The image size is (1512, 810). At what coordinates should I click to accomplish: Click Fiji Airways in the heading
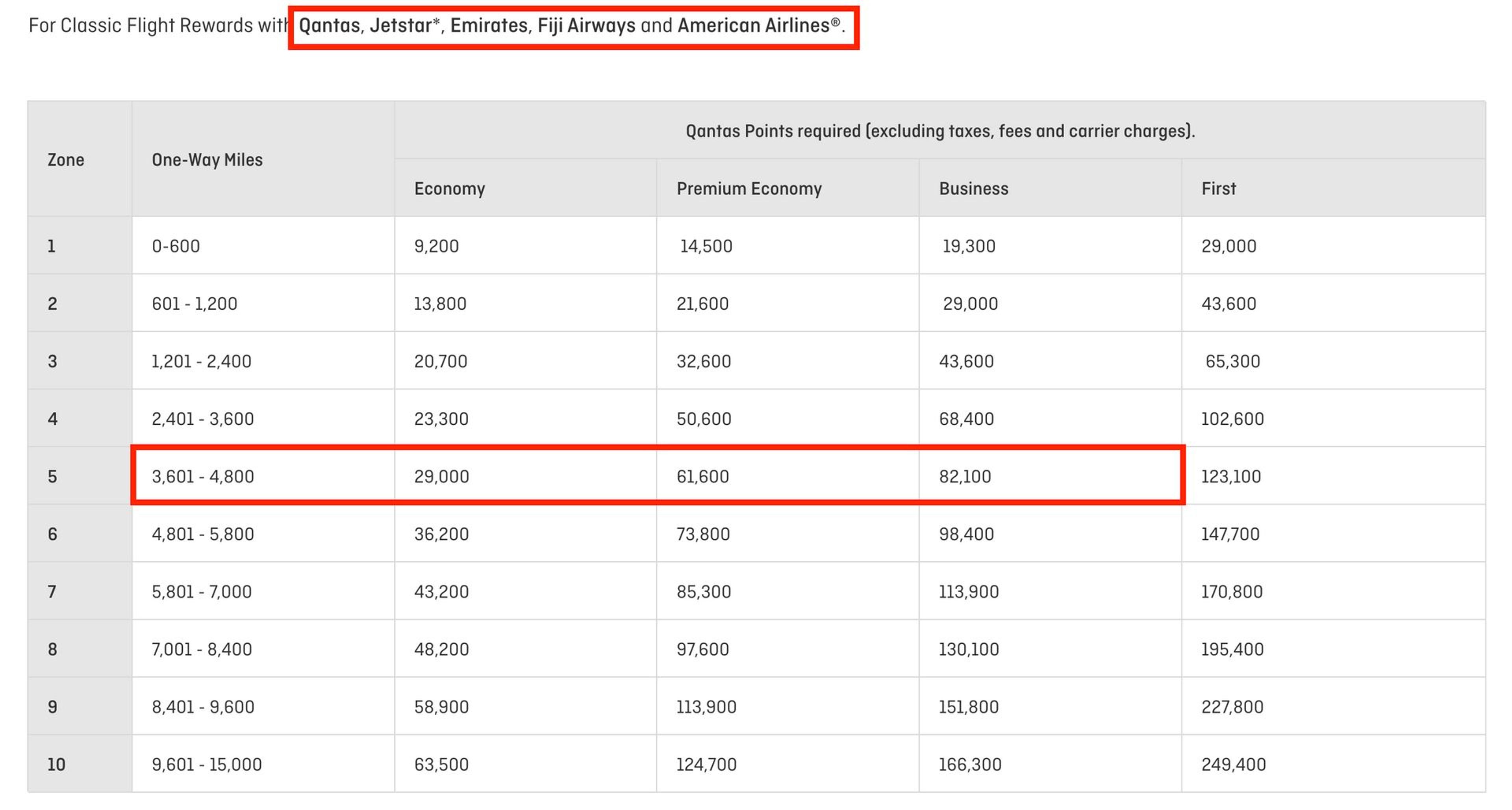pos(586,26)
